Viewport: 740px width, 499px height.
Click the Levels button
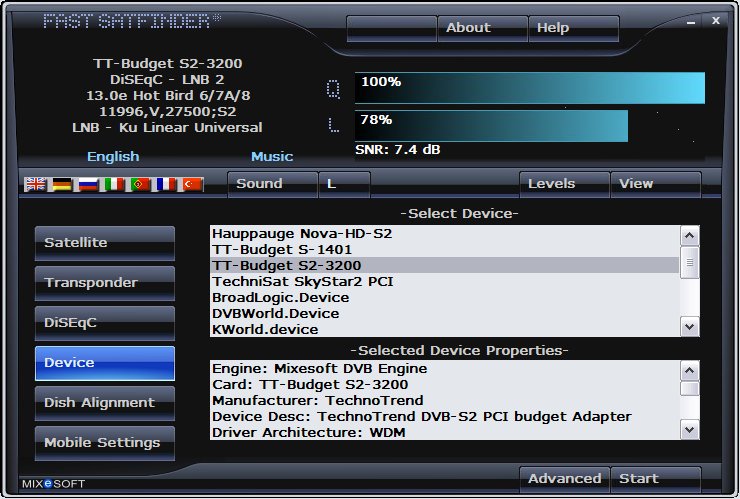[564, 184]
